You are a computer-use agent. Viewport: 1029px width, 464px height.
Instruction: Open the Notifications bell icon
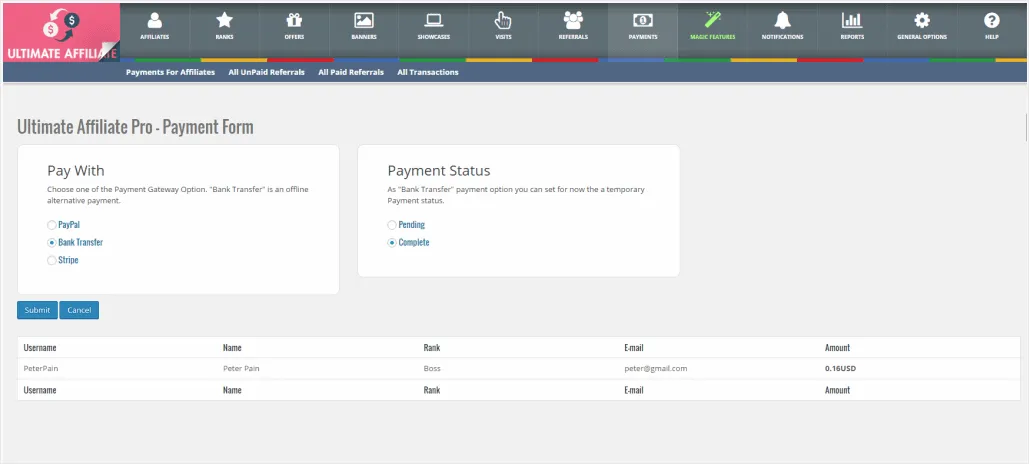[782, 21]
